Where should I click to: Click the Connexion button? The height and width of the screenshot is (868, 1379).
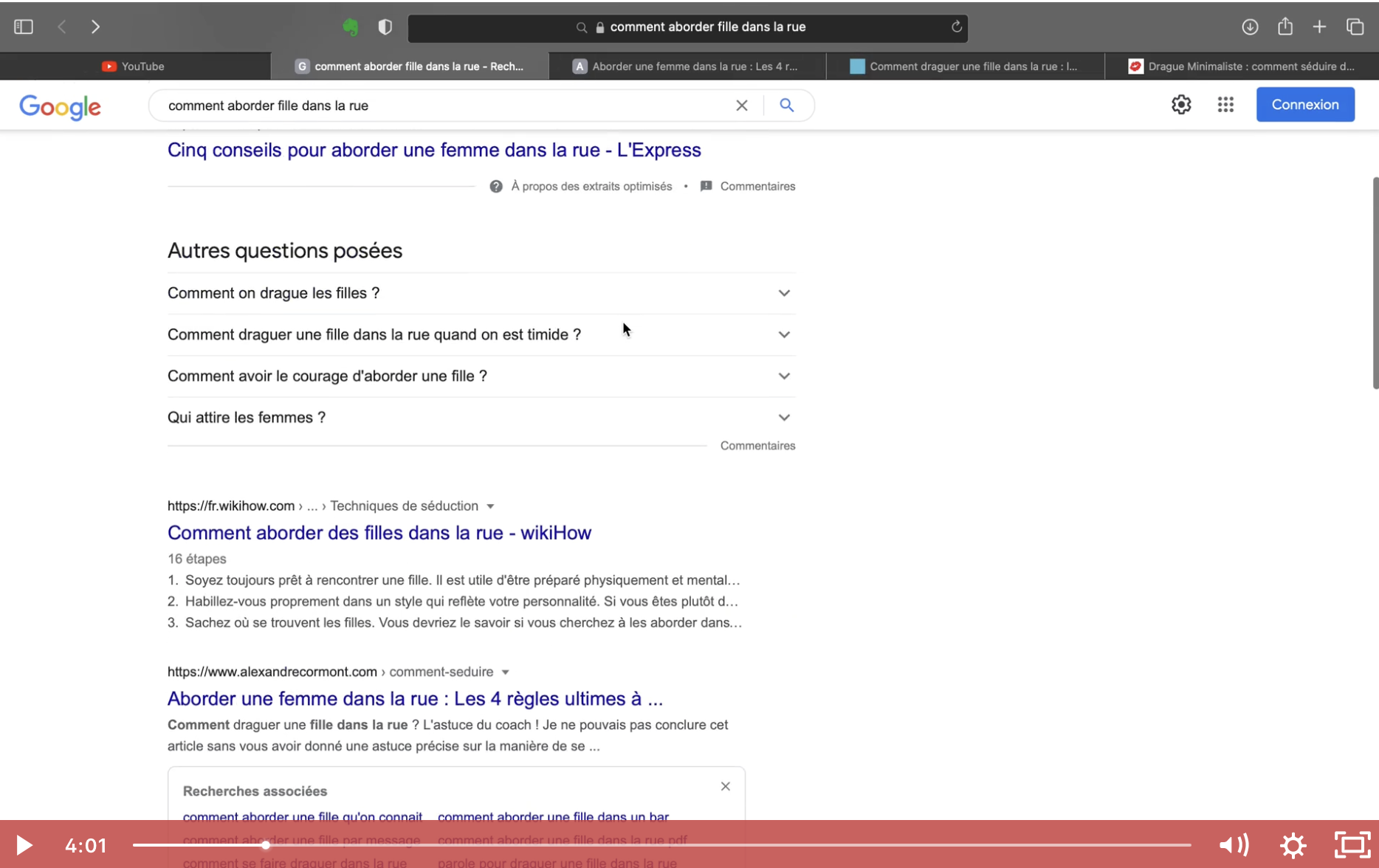[x=1305, y=105]
